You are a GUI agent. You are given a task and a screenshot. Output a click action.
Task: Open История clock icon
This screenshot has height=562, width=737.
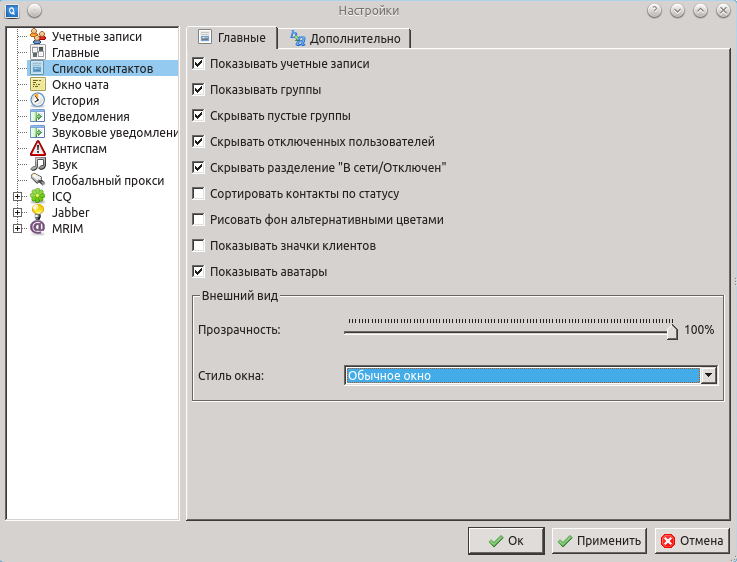pos(37,101)
